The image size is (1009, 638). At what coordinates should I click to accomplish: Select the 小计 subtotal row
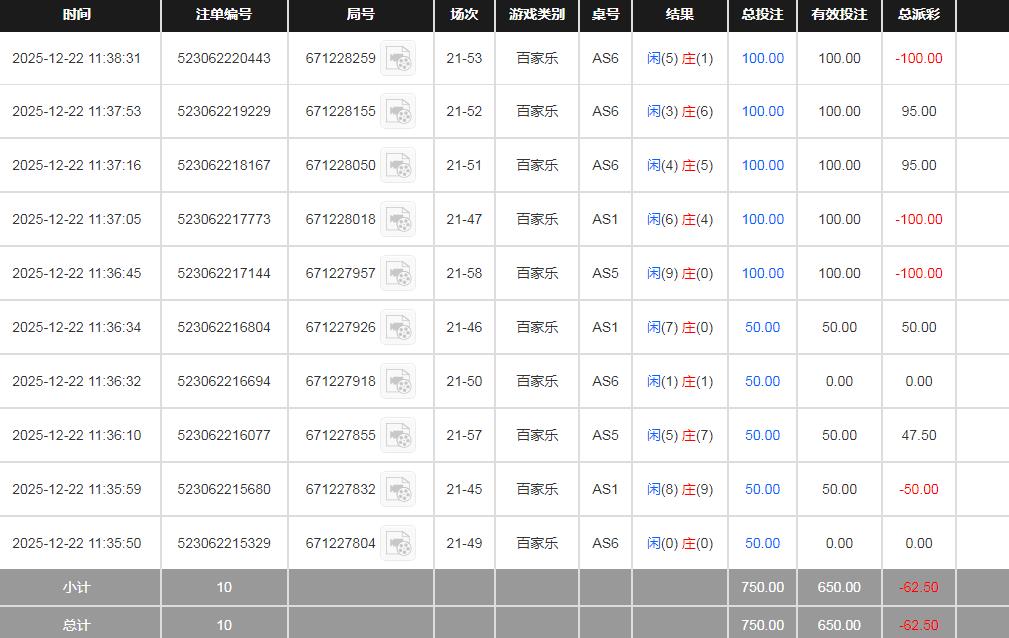coord(79,587)
